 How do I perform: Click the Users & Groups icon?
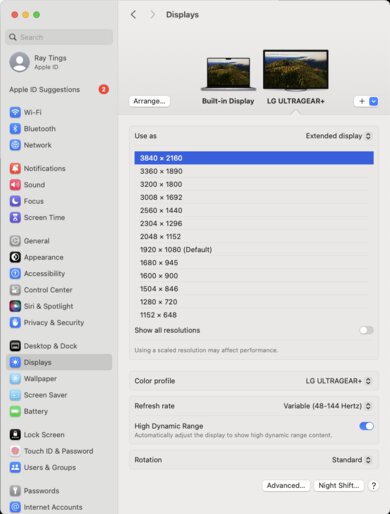[15, 467]
